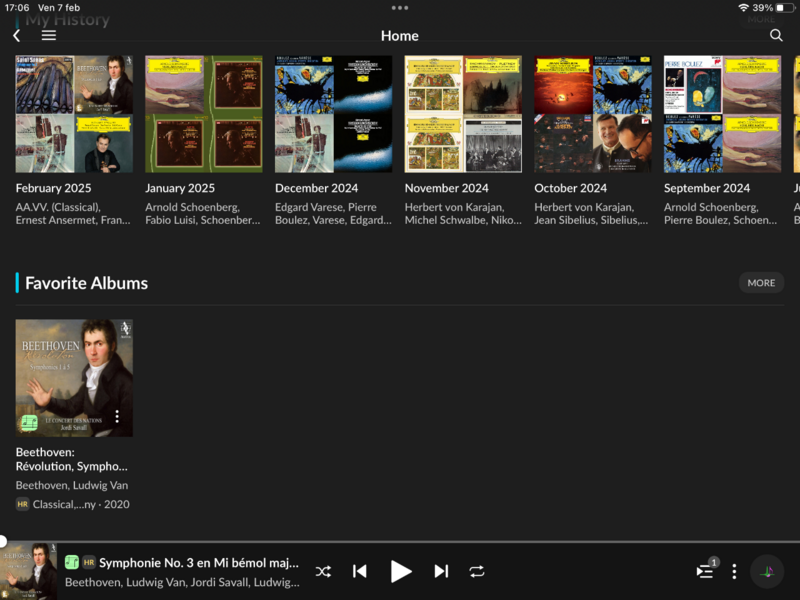This screenshot has height=600, width=800.
Task: Tap the back arrow in the header
Action: click(17, 35)
